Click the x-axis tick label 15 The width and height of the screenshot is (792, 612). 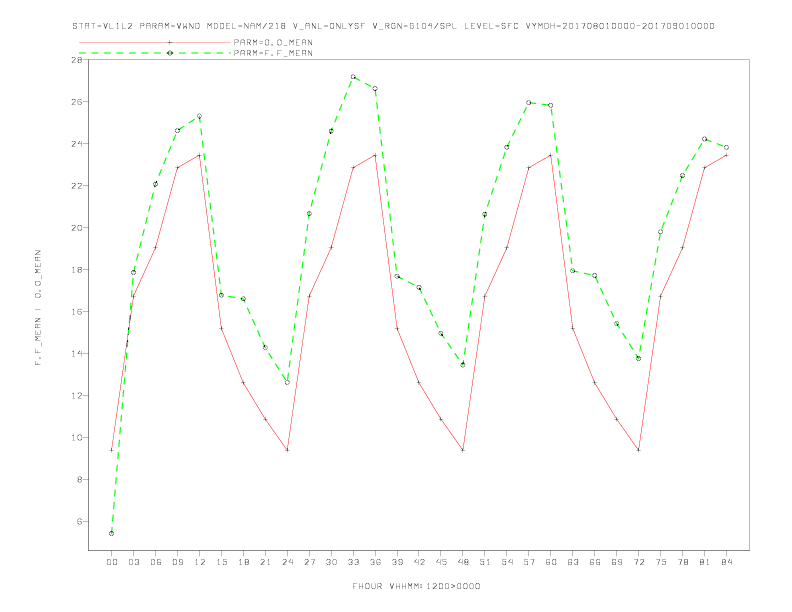click(x=221, y=562)
